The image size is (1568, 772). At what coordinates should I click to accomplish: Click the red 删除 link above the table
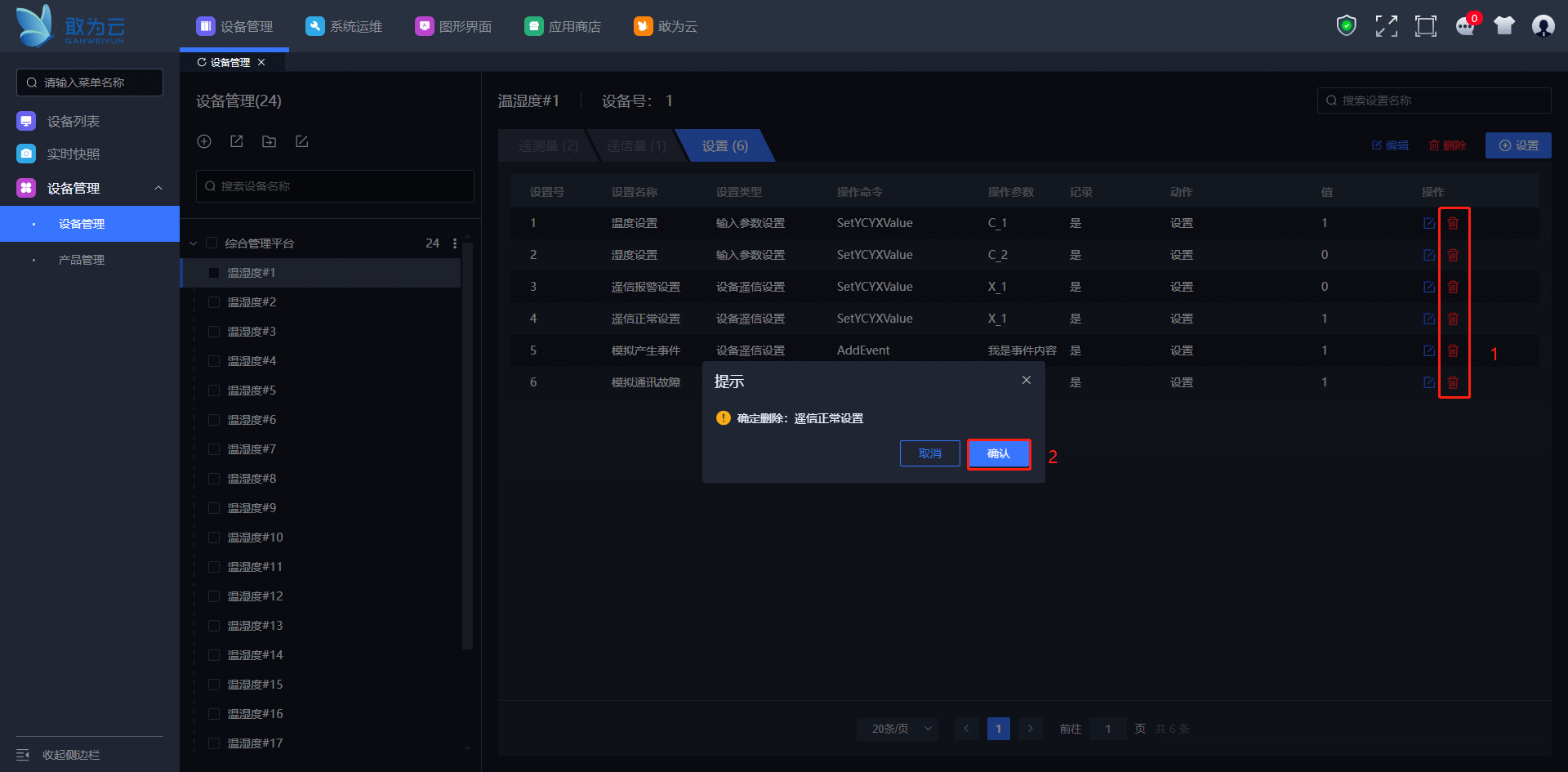point(1447,145)
